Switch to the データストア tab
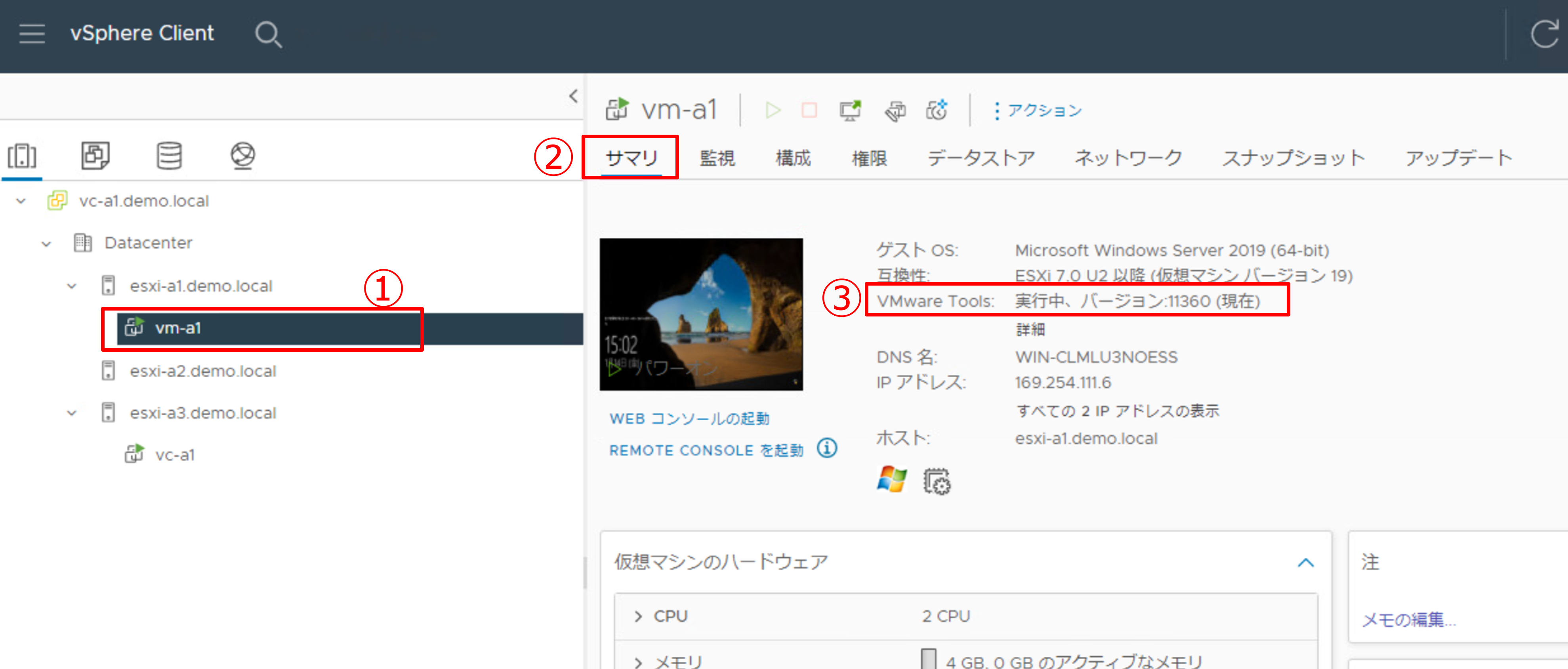1568x669 pixels. (x=980, y=158)
